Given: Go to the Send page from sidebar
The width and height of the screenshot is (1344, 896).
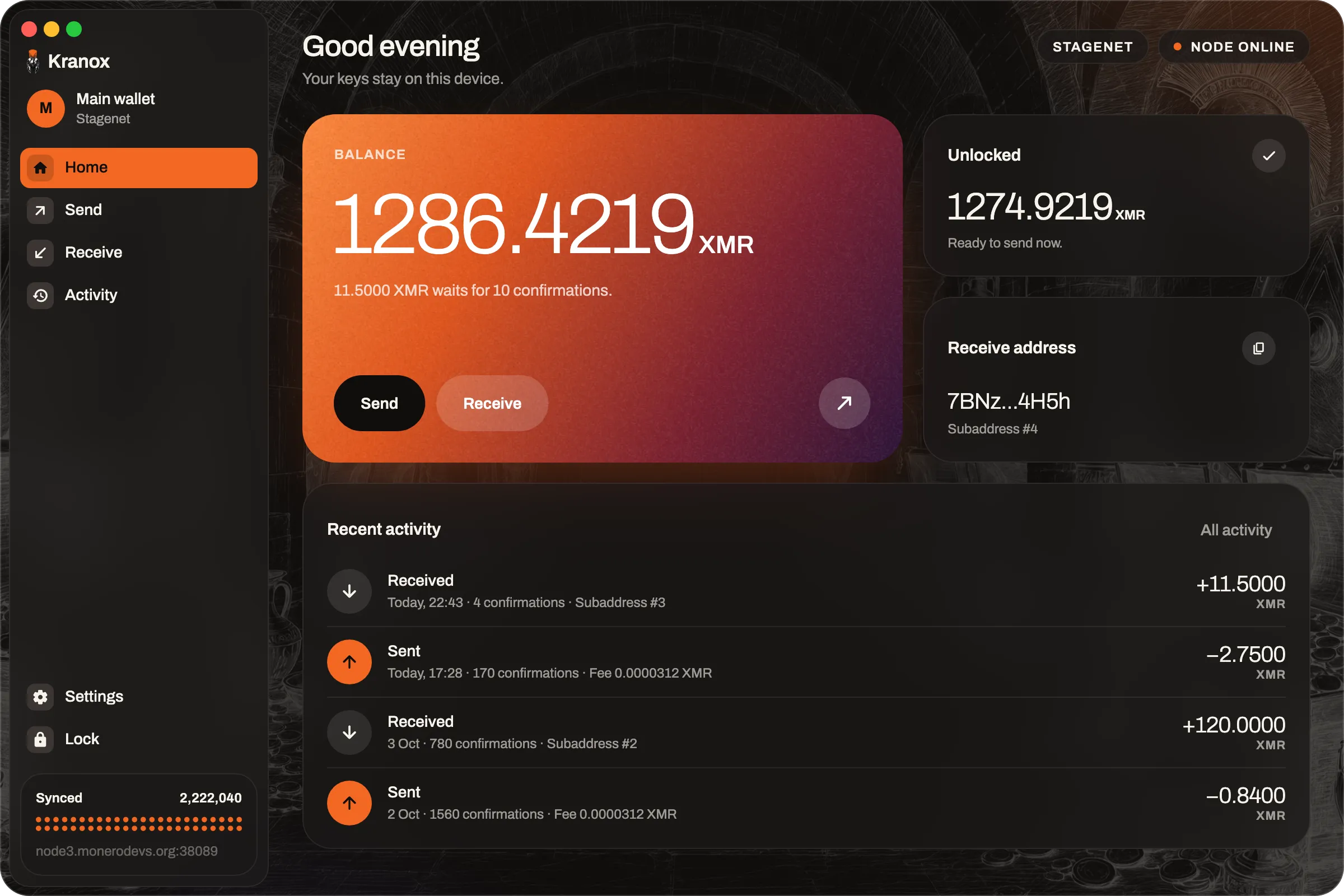Looking at the screenshot, I should pyautogui.click(x=139, y=211).
